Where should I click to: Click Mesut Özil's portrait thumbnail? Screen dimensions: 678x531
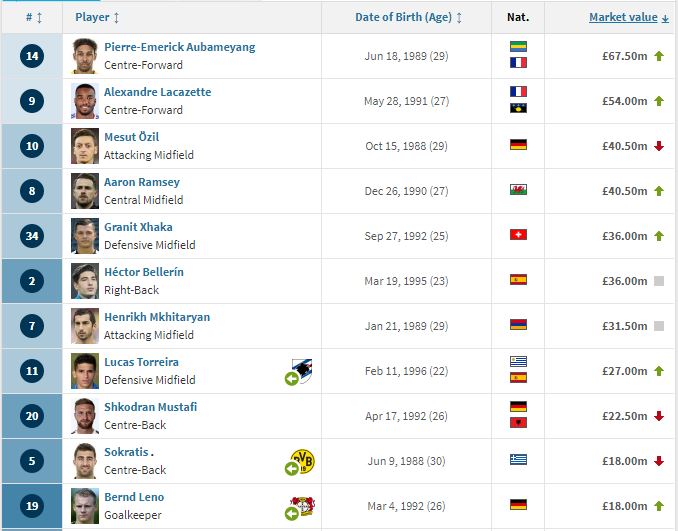click(x=85, y=146)
